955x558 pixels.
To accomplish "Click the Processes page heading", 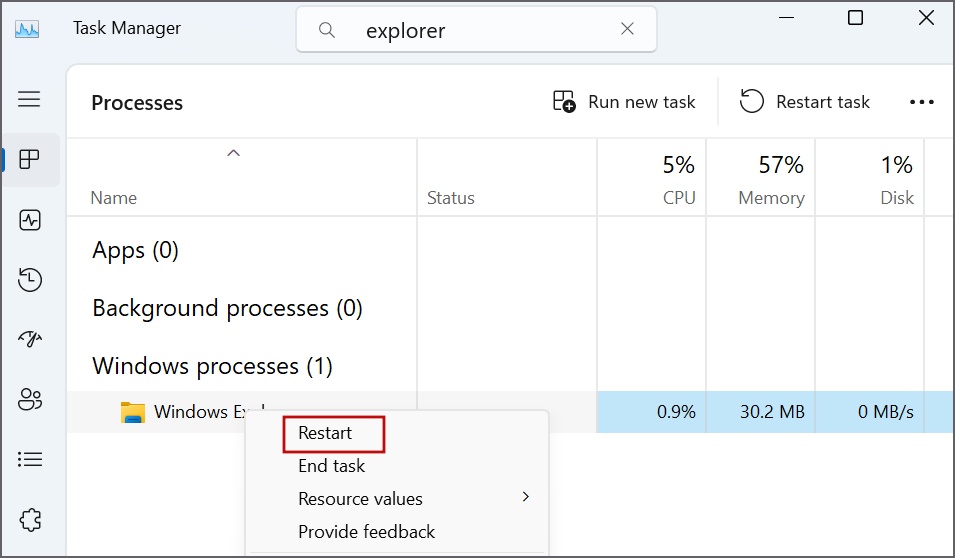I will tap(137, 102).
